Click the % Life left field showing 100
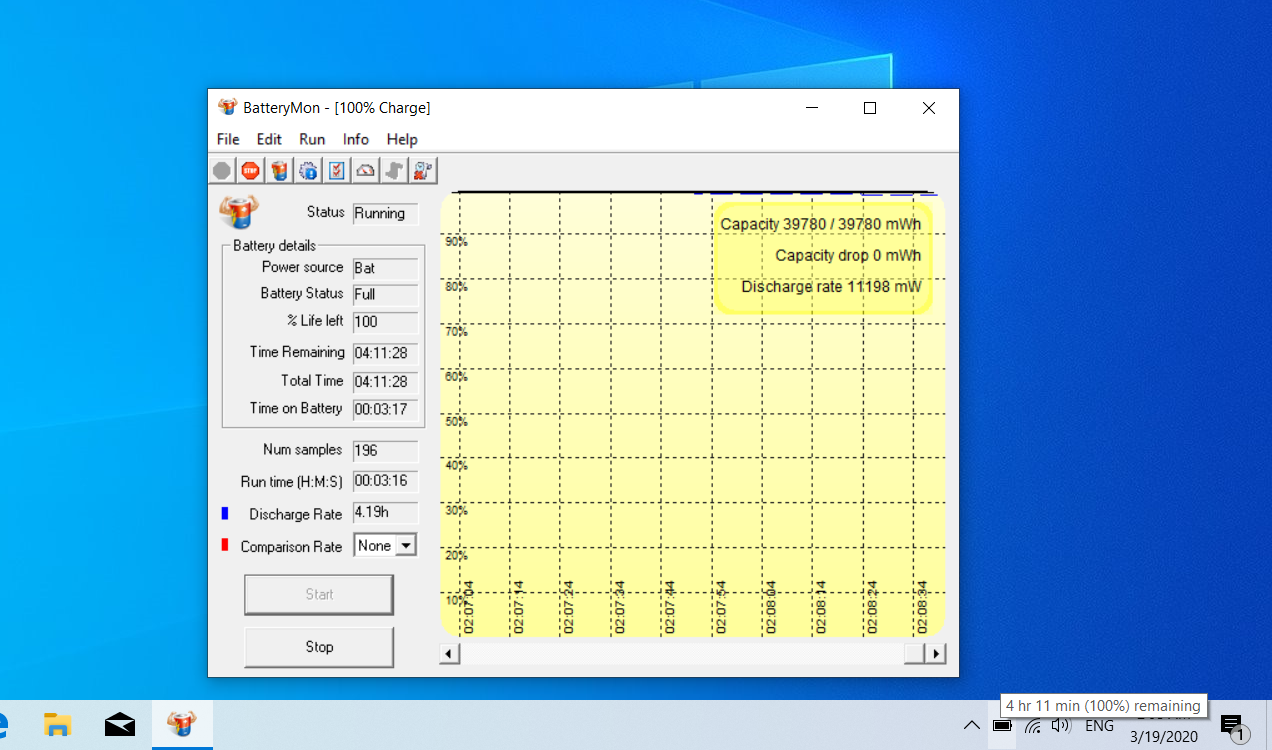 point(385,322)
